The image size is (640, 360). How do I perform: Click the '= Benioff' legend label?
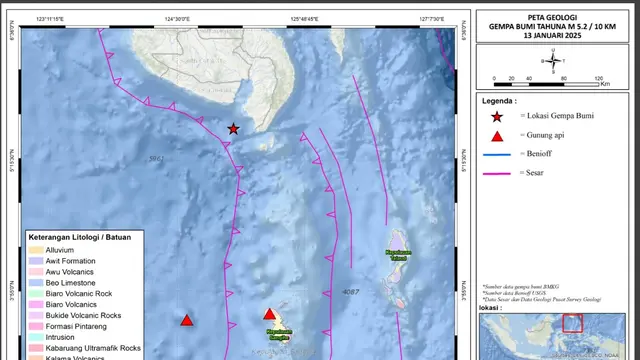536,154
